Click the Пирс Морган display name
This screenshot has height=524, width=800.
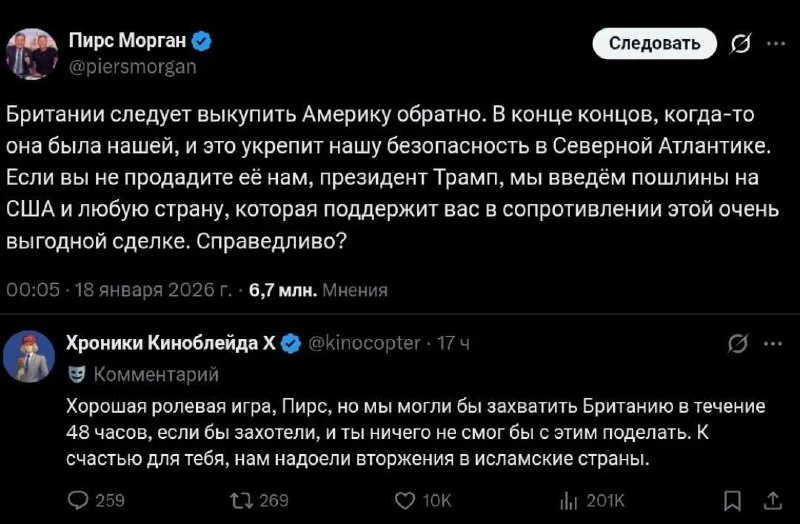pos(127,41)
